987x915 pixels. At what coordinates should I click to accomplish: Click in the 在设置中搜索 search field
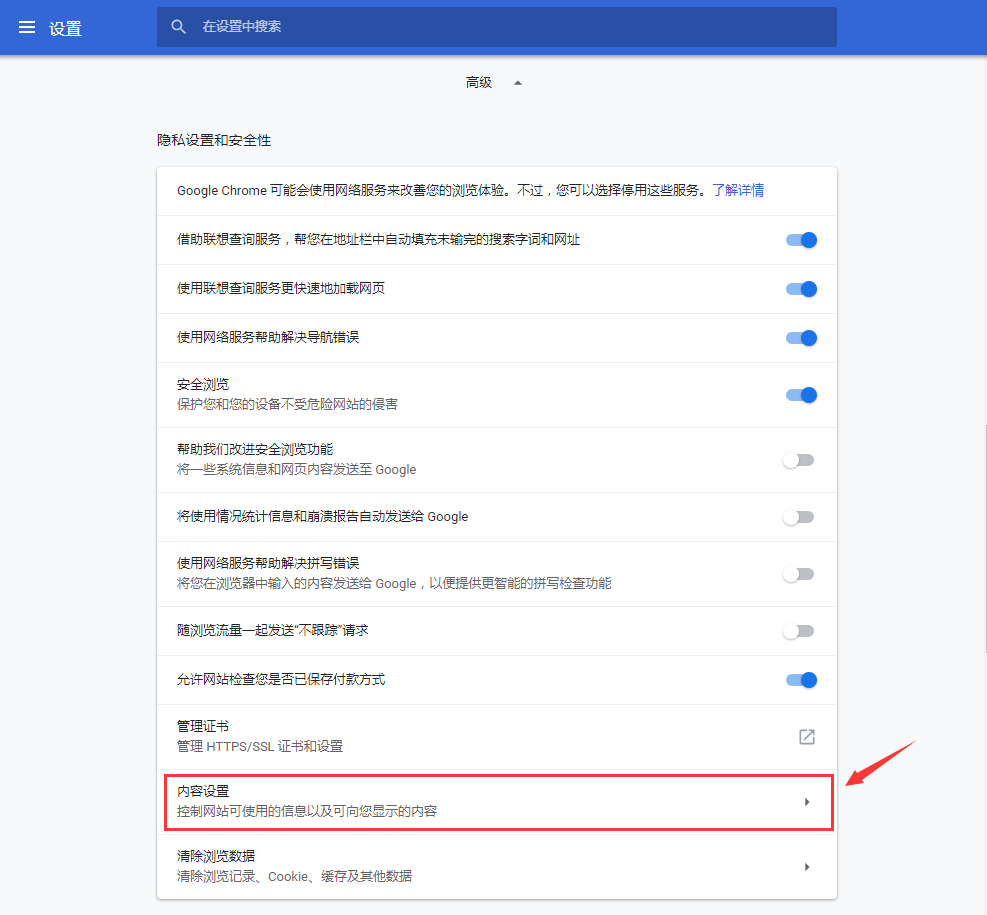(500, 27)
